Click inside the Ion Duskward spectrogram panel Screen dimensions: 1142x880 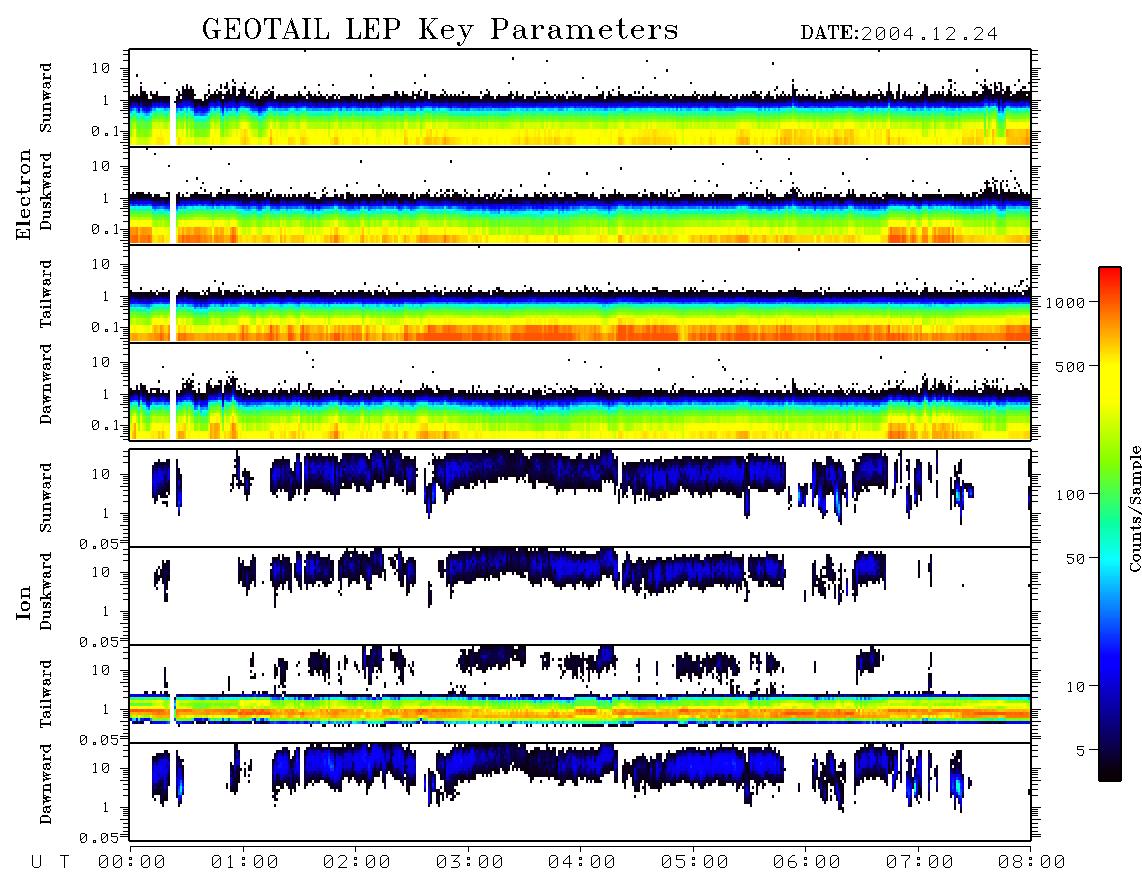580,596
